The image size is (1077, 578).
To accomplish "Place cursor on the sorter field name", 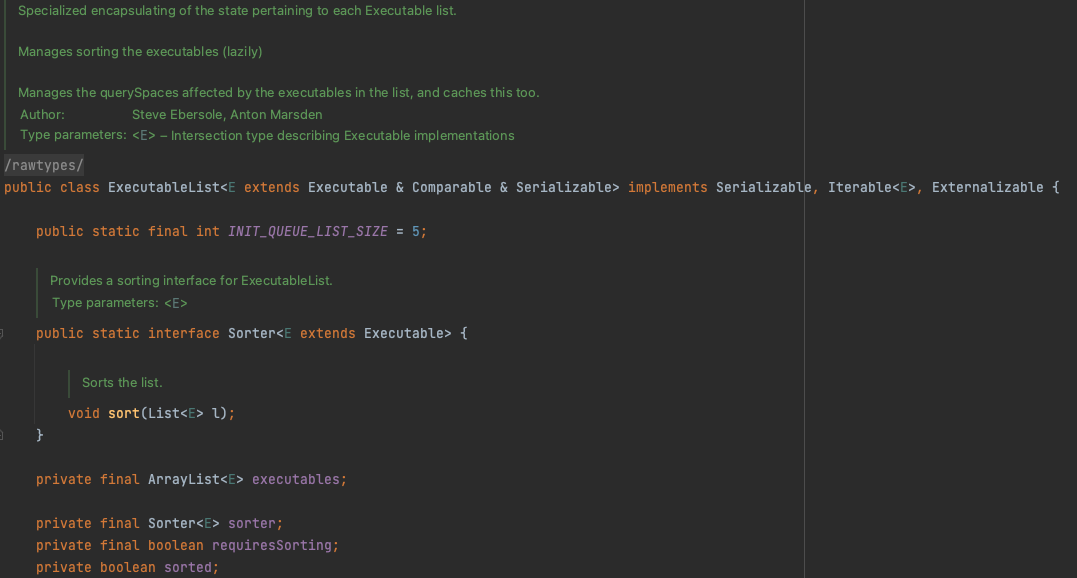I will [x=251, y=523].
